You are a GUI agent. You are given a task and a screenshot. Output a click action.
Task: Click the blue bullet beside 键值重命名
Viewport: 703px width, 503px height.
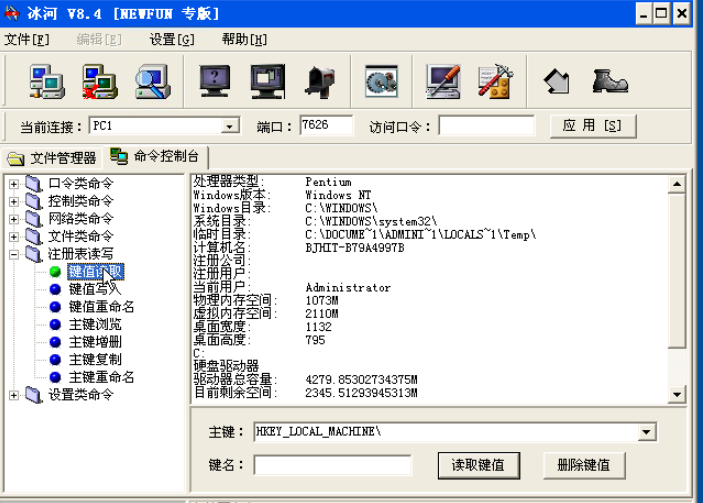pos(55,307)
